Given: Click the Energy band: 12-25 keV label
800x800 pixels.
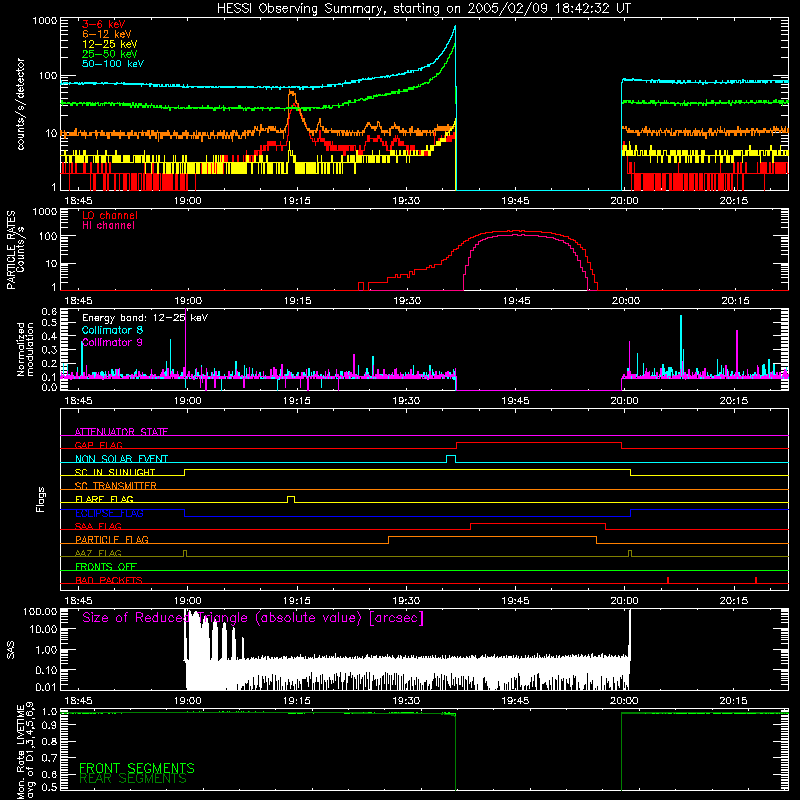Looking at the screenshot, I should coord(145,318).
